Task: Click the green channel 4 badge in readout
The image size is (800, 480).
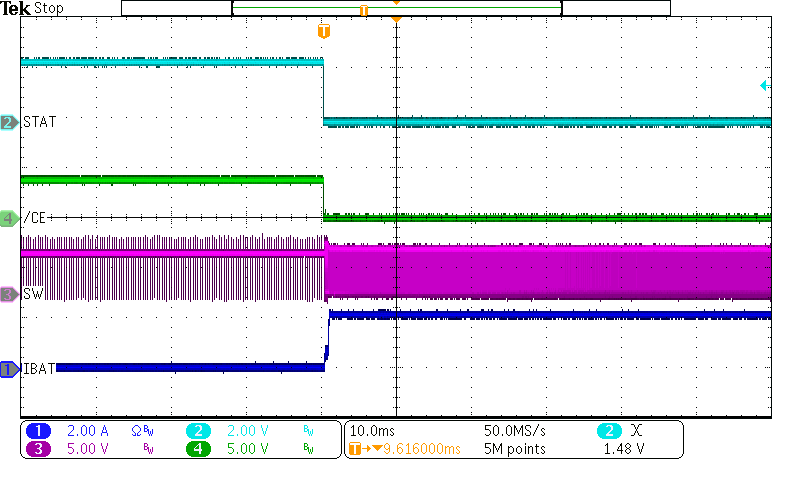Action: (199, 449)
